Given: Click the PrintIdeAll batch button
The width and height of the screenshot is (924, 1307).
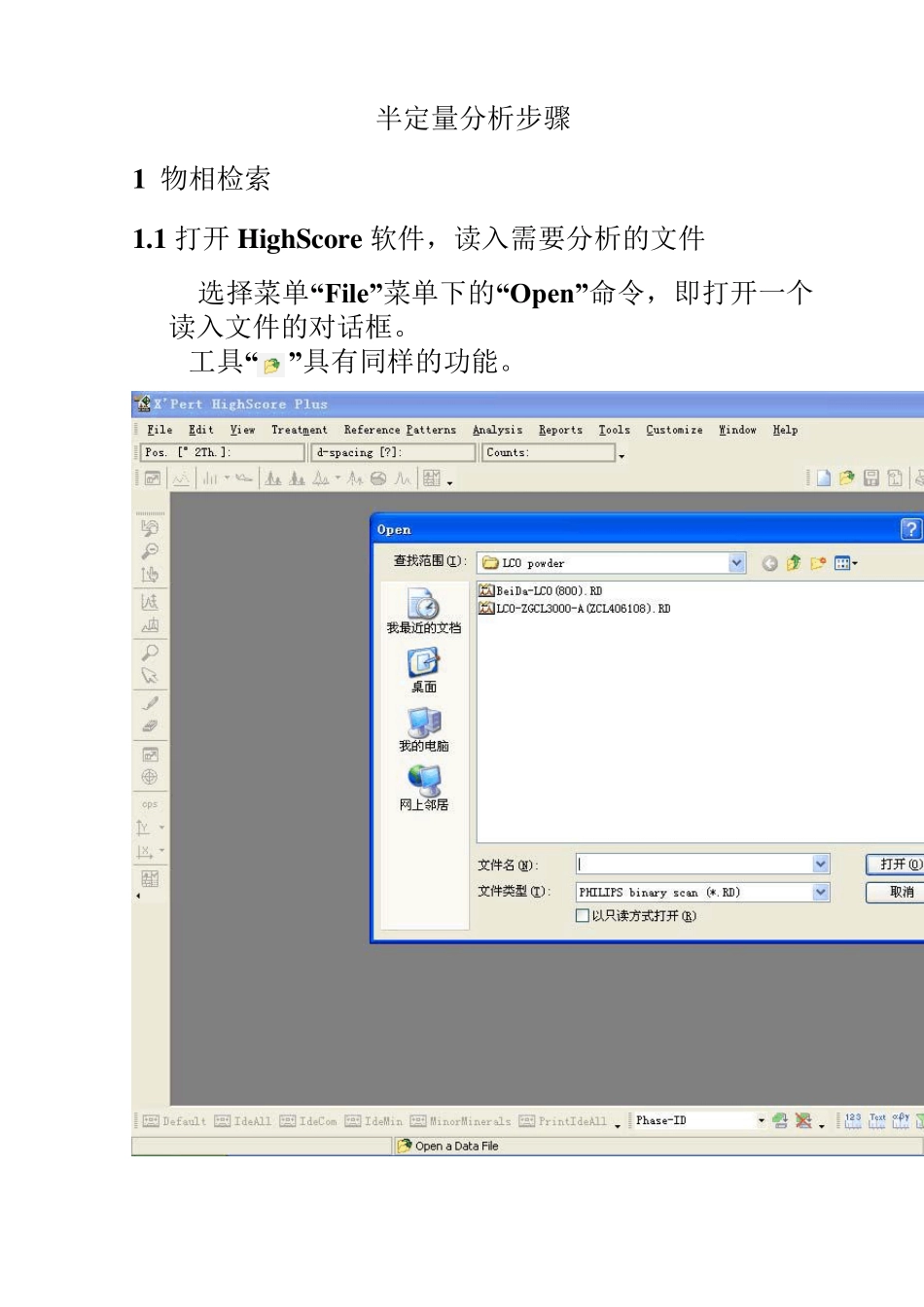Looking at the screenshot, I should (x=562, y=1121).
